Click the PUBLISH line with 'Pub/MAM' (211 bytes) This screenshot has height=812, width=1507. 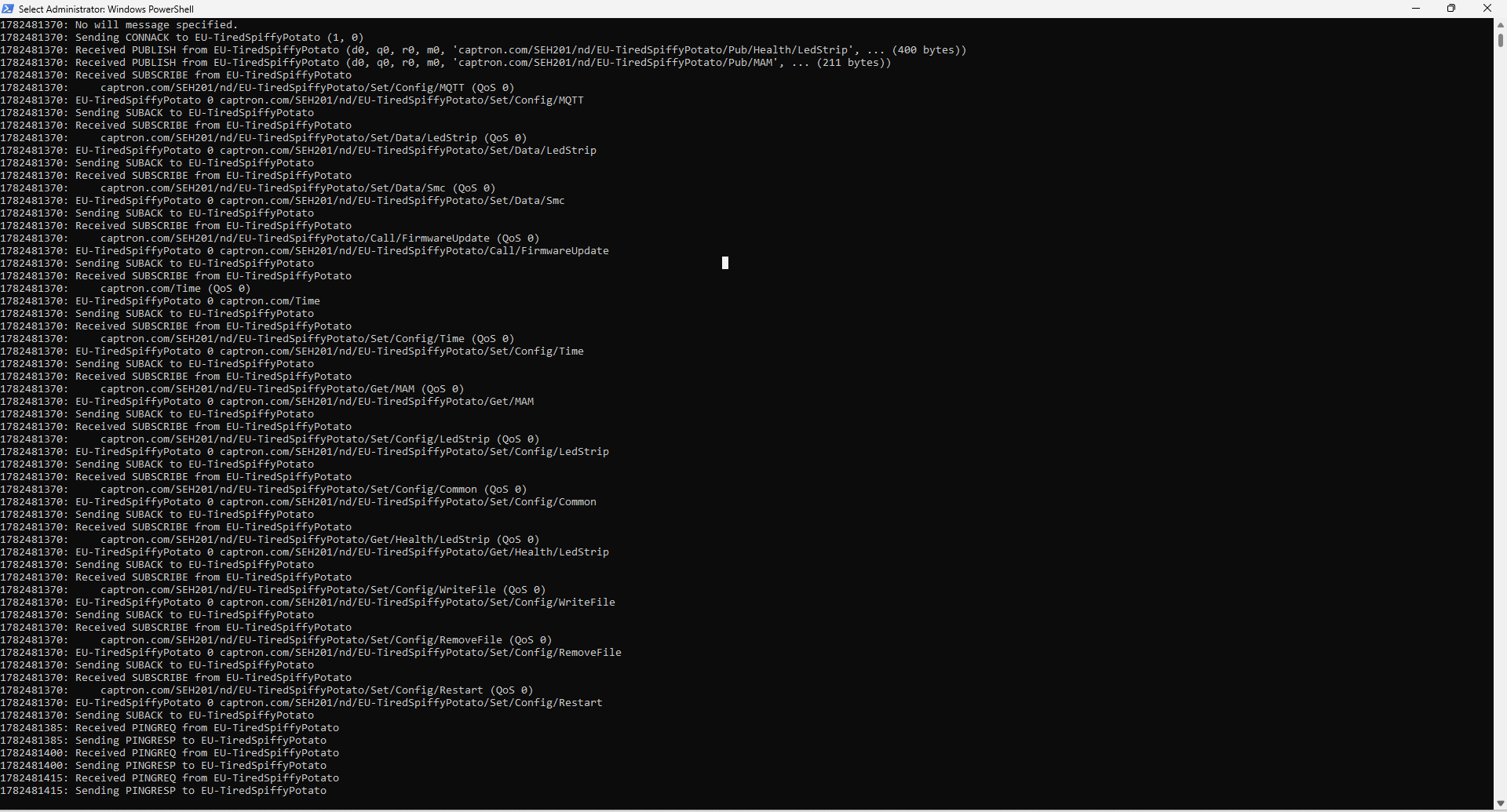click(446, 63)
